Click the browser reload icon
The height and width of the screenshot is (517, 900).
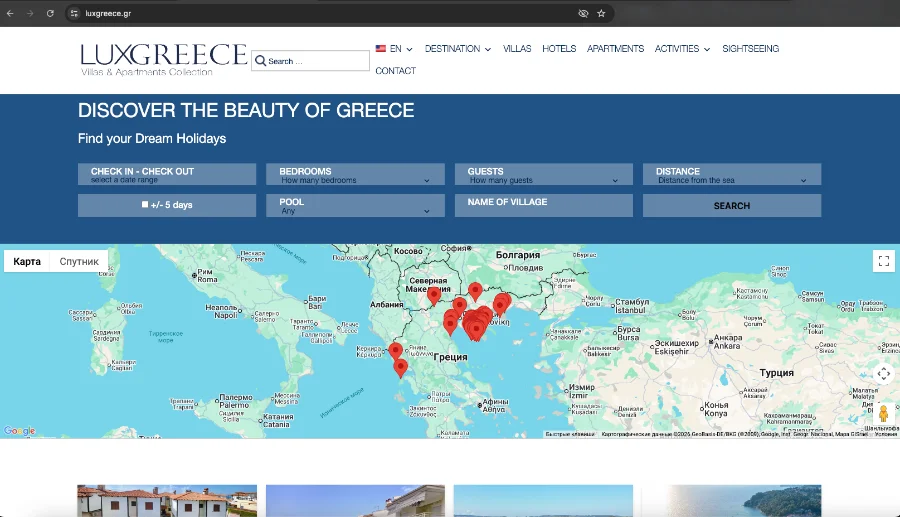point(50,13)
